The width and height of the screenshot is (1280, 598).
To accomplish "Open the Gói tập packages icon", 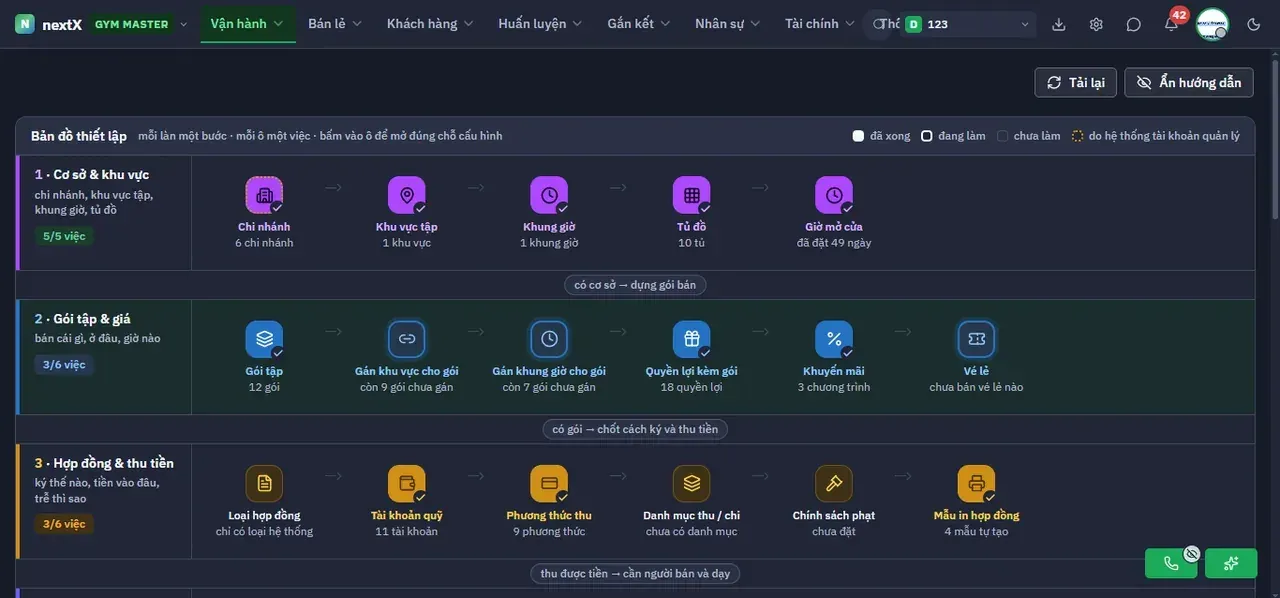I will click(x=264, y=339).
